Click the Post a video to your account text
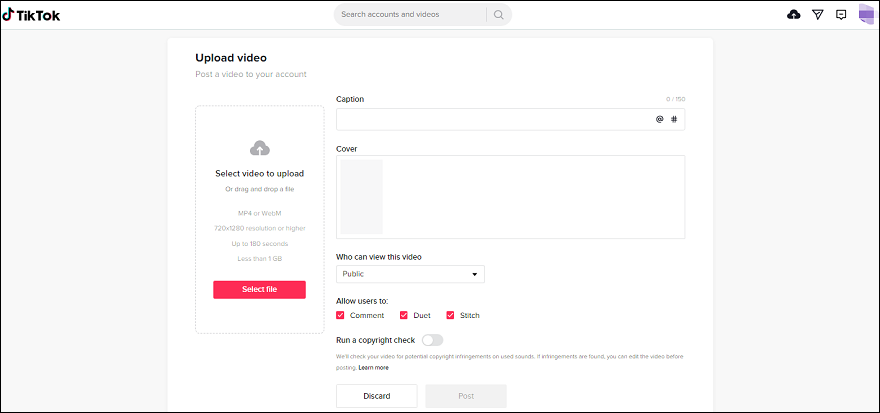This screenshot has height=413, width=880. pyautogui.click(x=251, y=74)
